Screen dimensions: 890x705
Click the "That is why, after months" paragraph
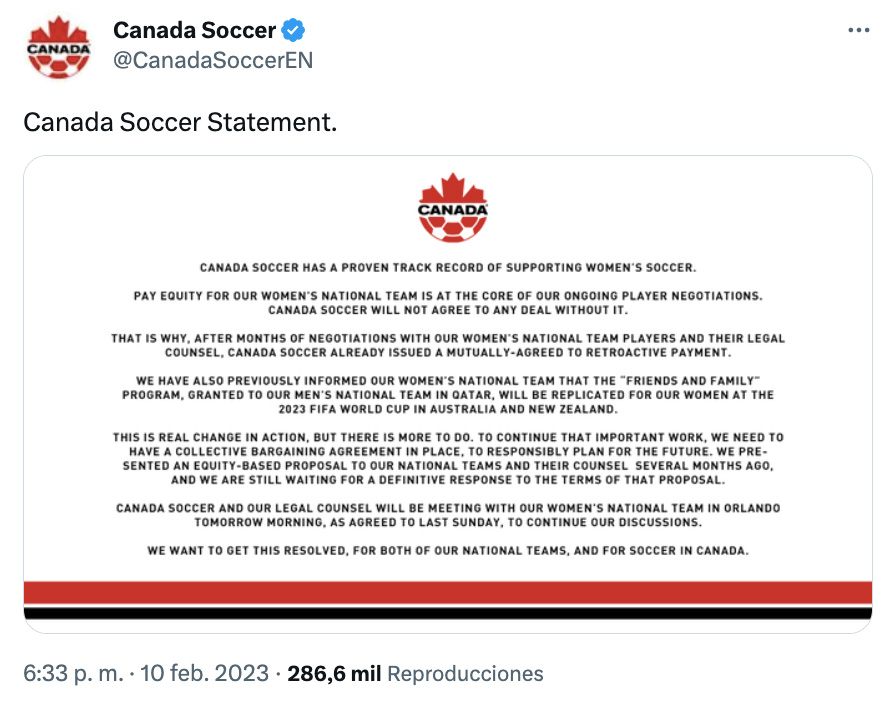click(x=447, y=346)
